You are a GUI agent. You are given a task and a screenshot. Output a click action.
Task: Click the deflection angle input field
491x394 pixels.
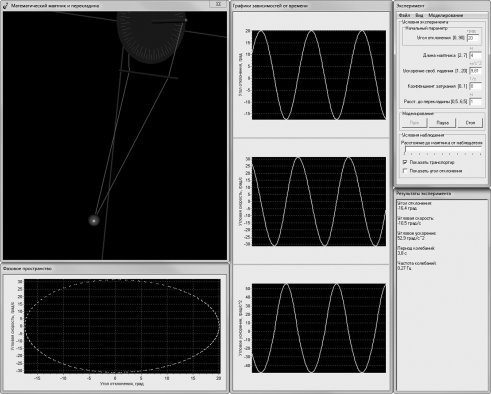point(473,38)
